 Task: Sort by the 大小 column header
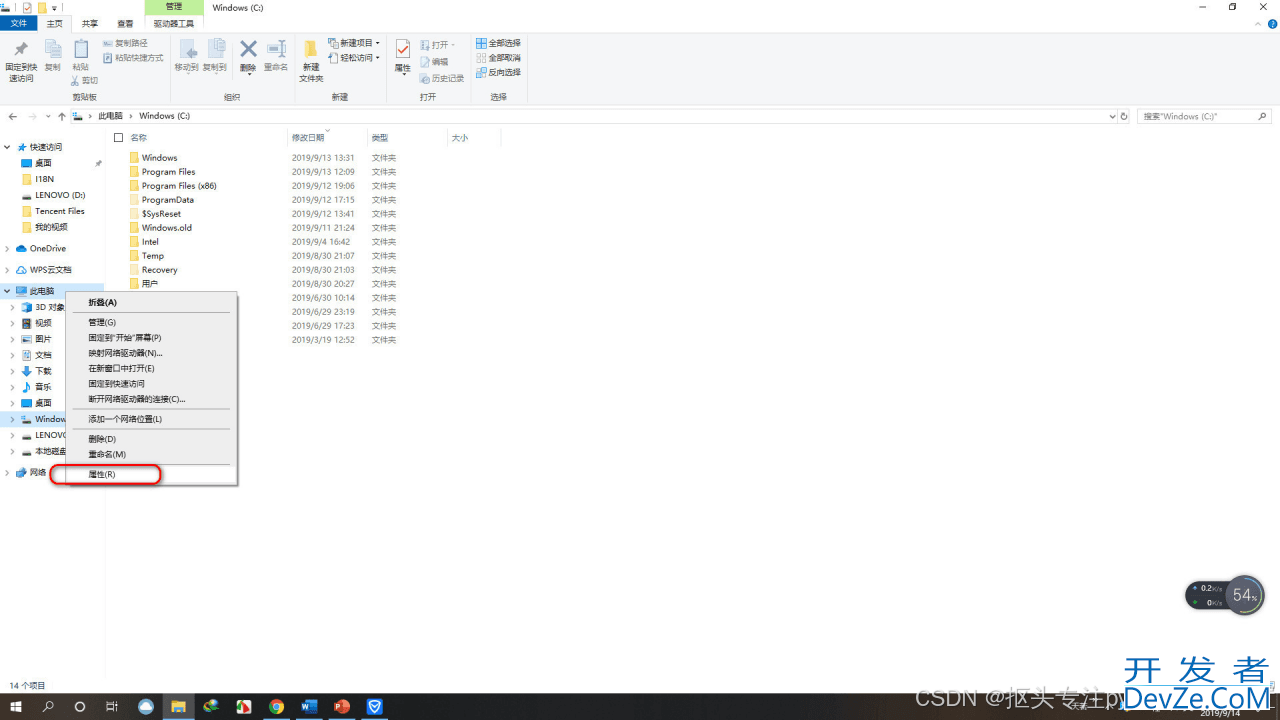click(x=460, y=138)
